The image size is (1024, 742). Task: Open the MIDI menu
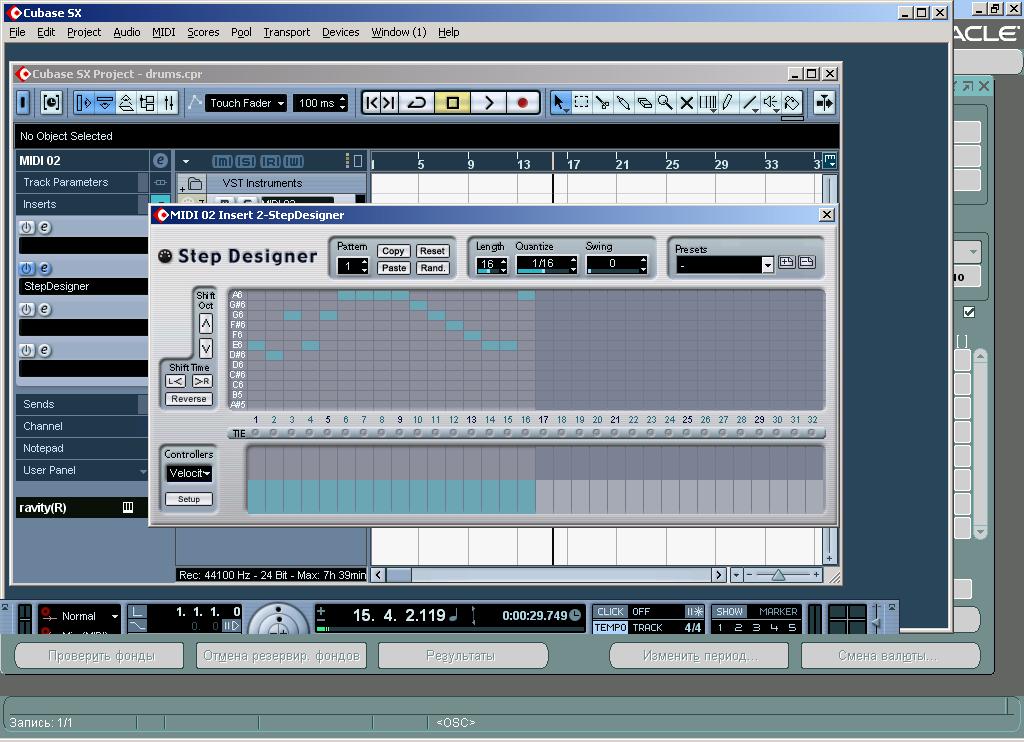tap(163, 32)
